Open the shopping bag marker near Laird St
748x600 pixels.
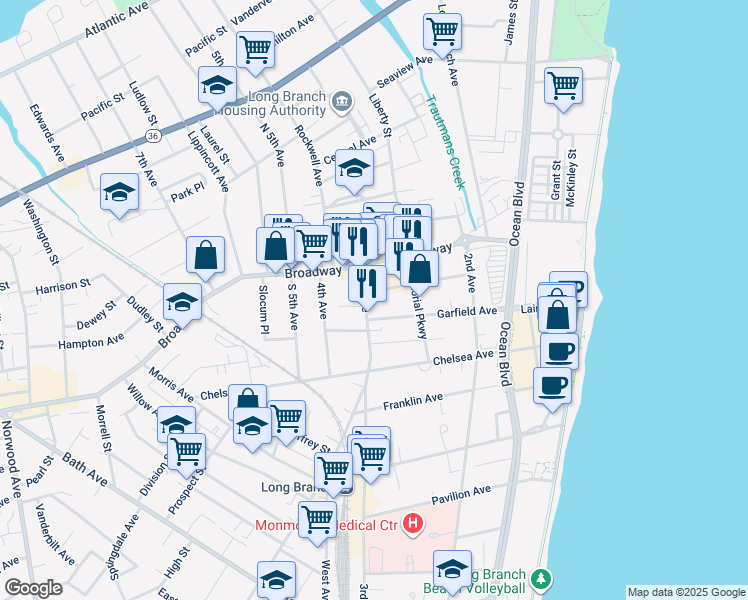(x=557, y=317)
